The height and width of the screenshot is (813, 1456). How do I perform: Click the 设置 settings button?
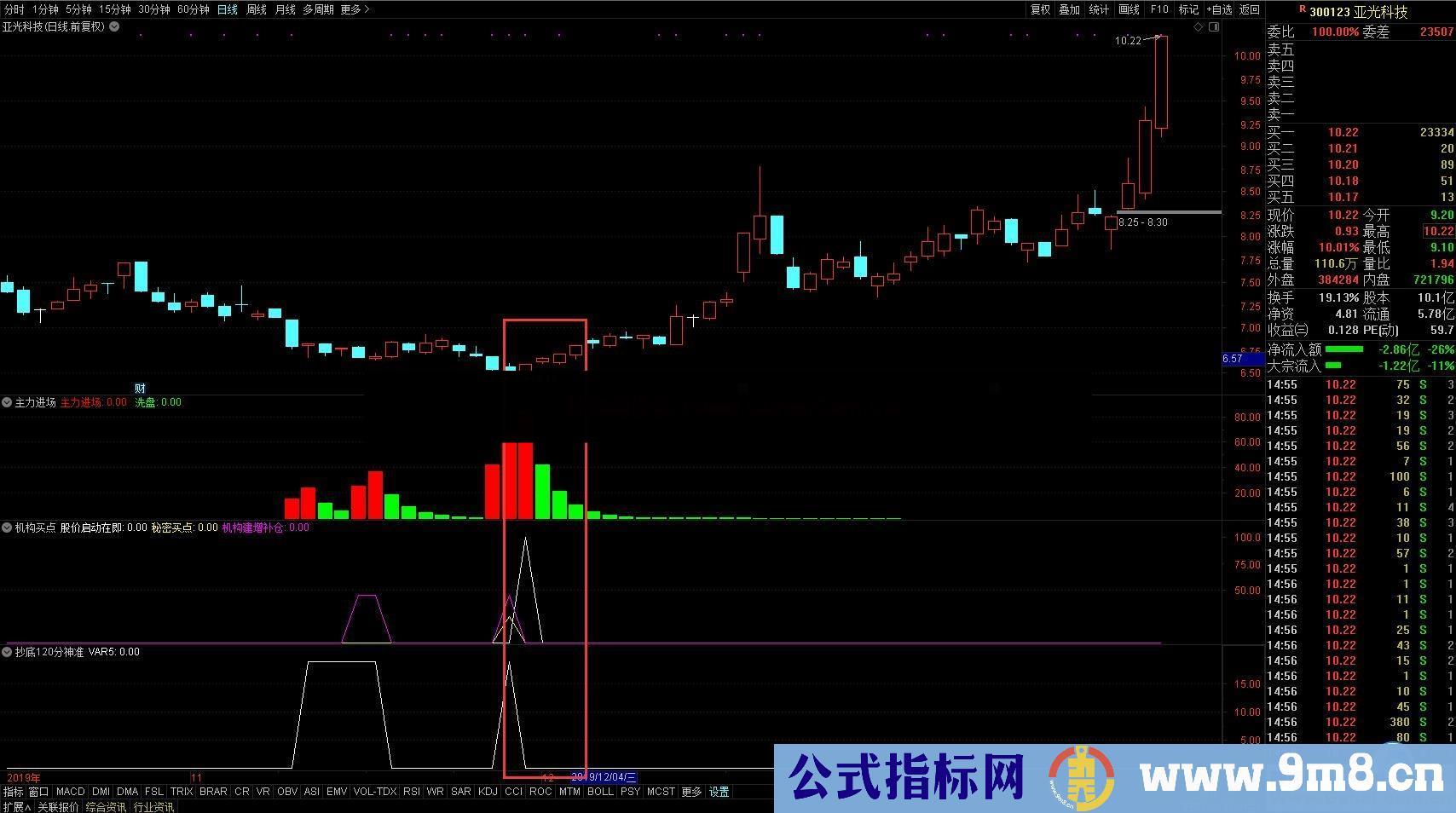719,792
